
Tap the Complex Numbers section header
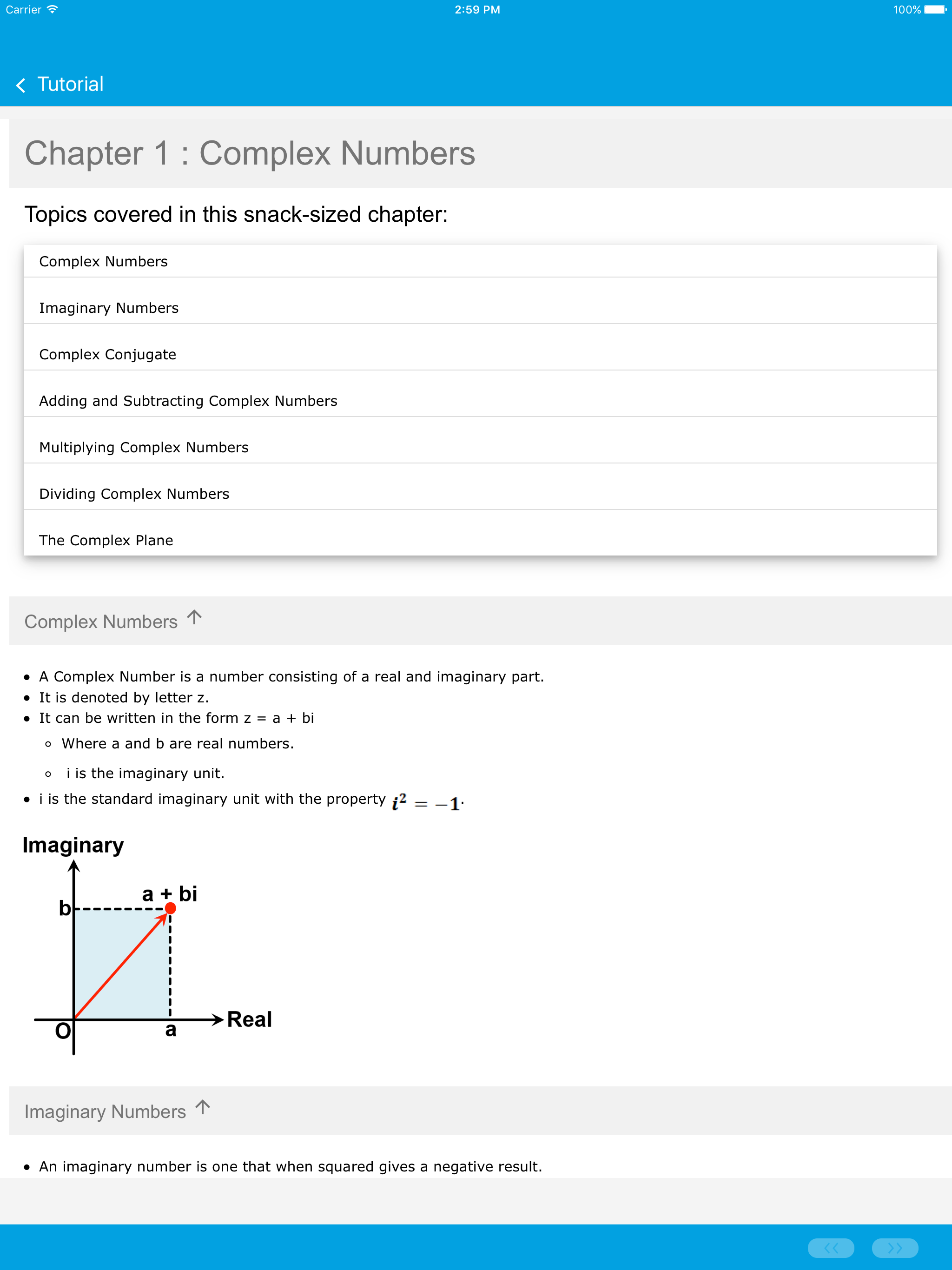pos(101,622)
